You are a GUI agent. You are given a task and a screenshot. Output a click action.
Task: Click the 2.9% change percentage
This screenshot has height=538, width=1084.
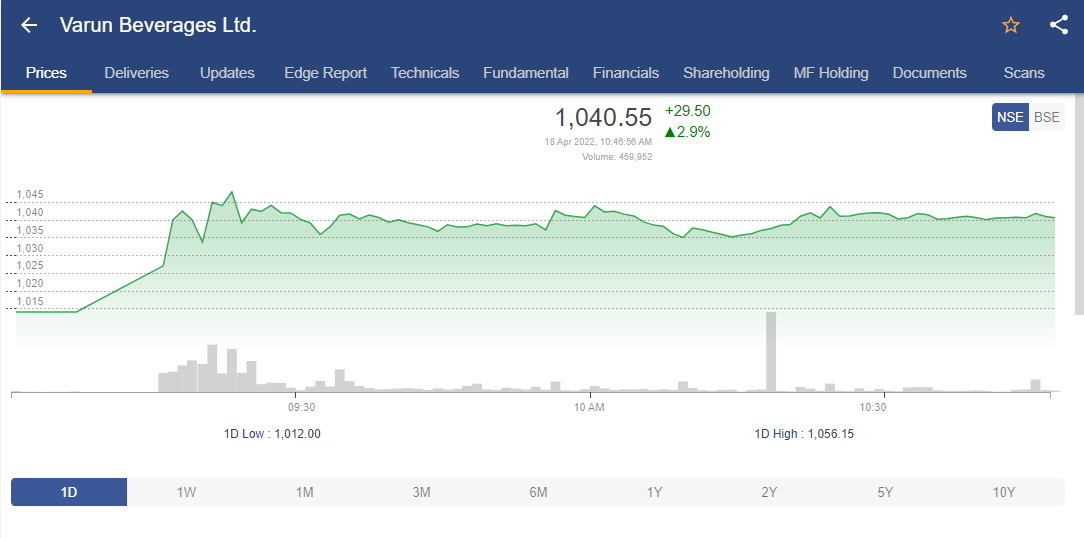687,132
